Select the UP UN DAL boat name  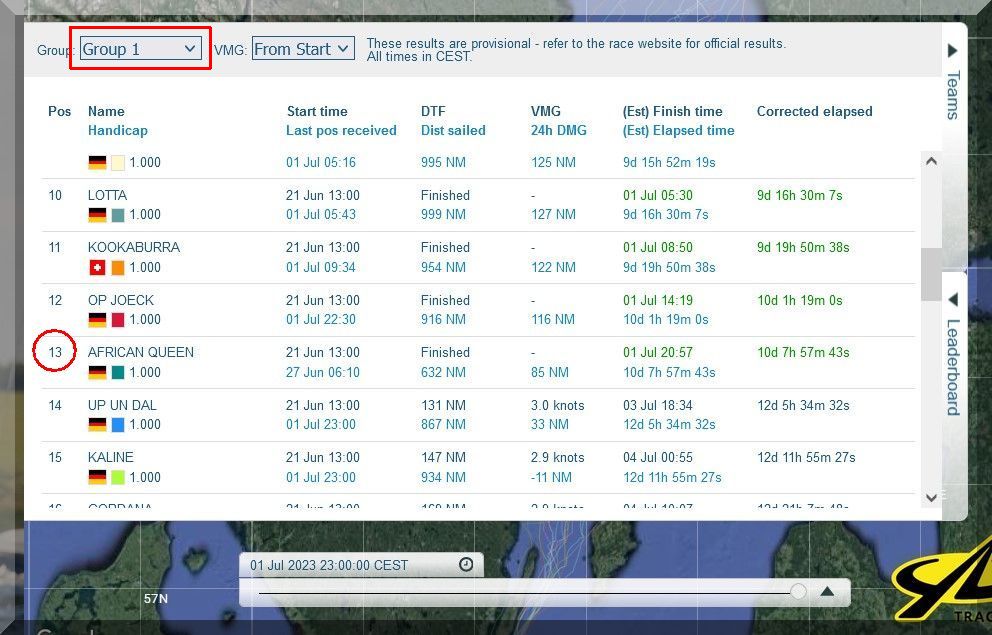[x=122, y=405]
